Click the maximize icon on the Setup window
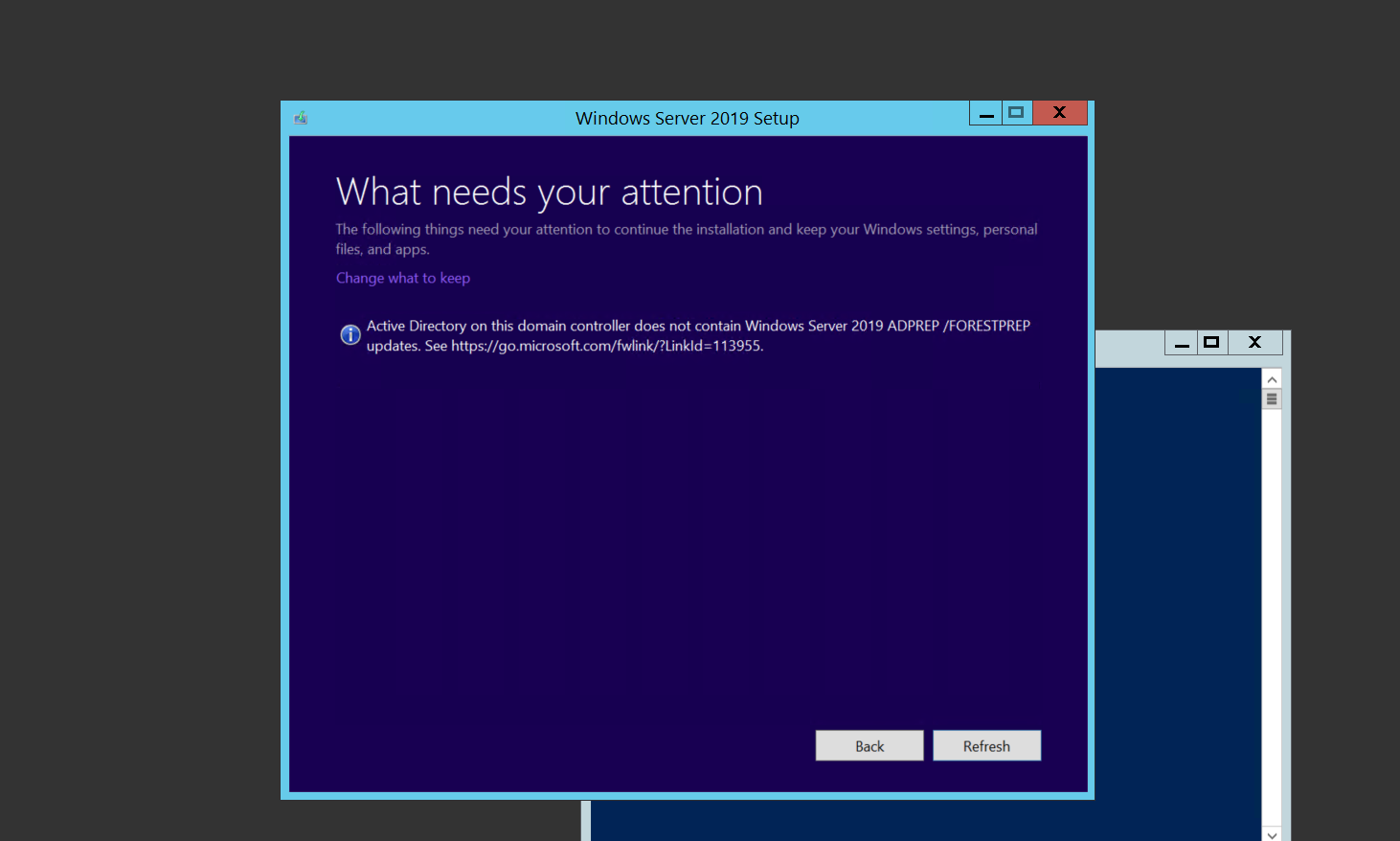 point(1016,112)
